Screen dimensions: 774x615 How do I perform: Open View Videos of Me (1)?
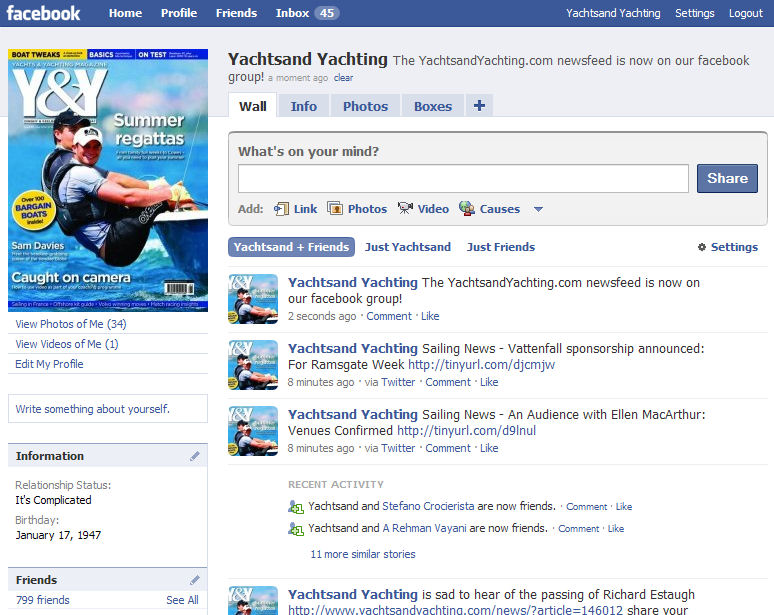pyautogui.click(x=67, y=344)
